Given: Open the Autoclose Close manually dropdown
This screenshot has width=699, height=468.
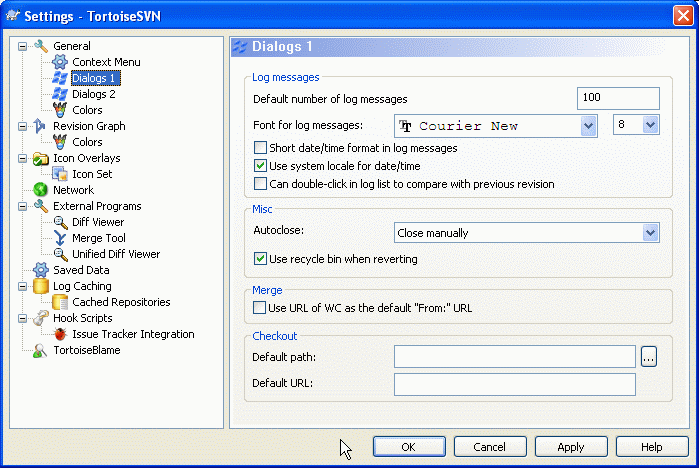Looking at the screenshot, I should click(x=650, y=233).
